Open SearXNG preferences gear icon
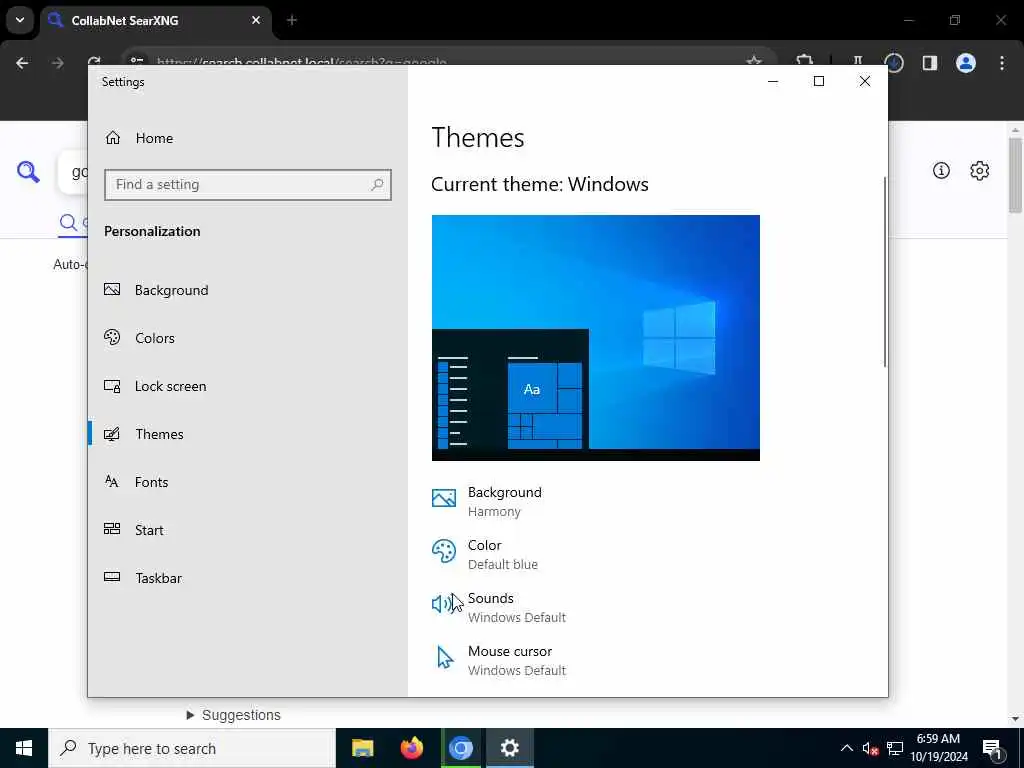Viewport: 1024px width, 768px height. [980, 170]
